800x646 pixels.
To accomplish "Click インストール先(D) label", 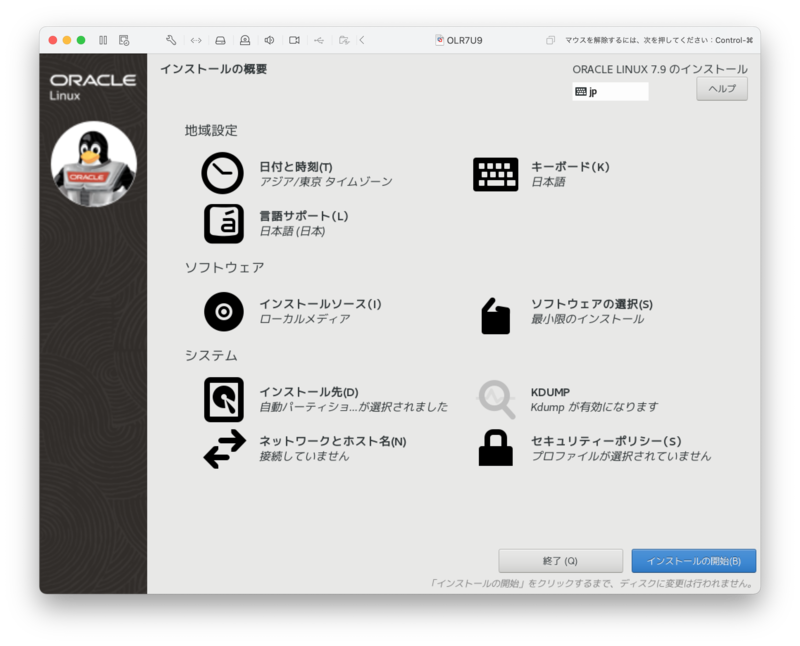I will tap(309, 392).
